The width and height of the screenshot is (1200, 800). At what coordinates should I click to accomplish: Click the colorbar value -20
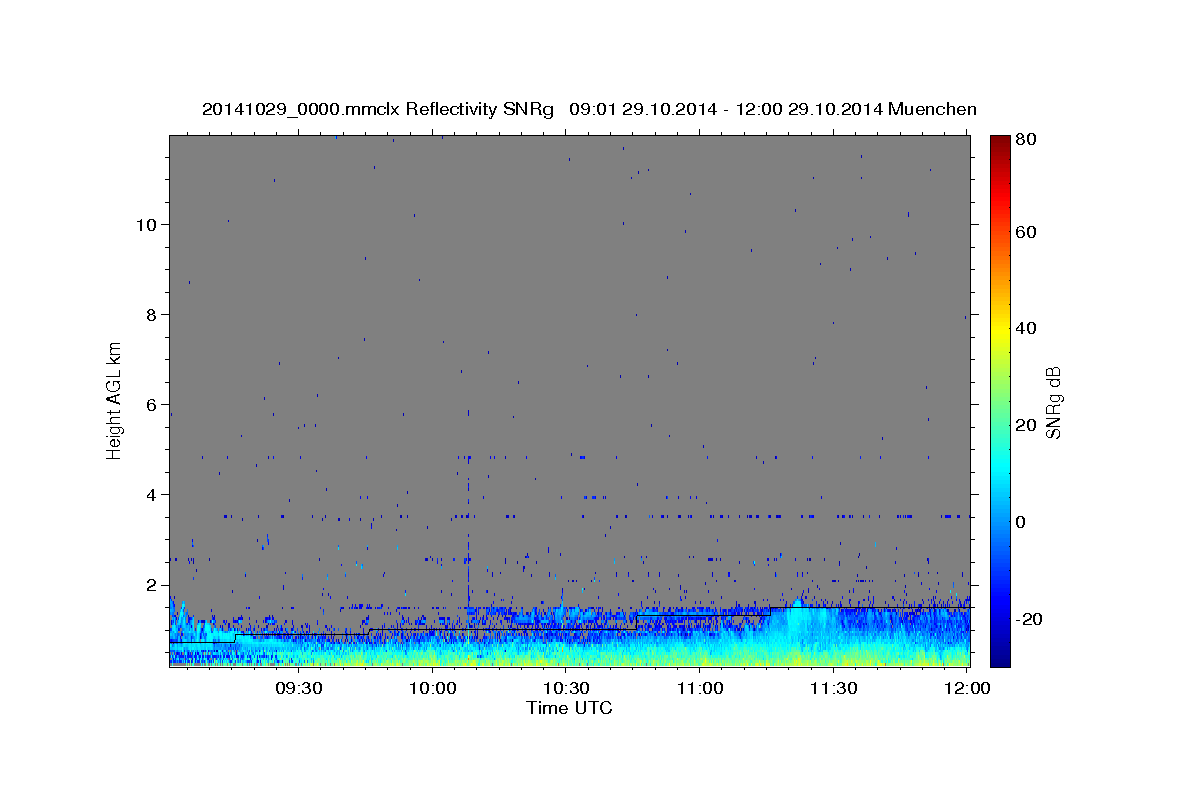coord(1028,619)
